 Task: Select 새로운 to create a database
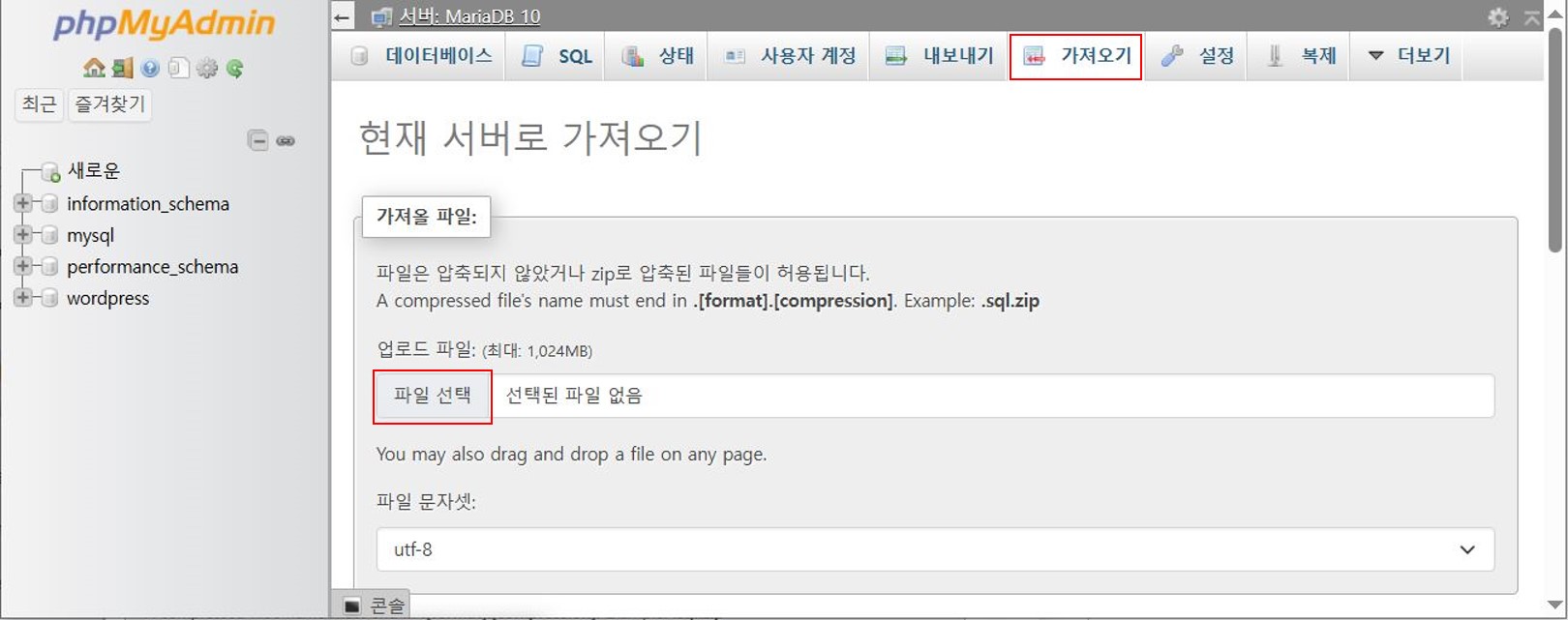pos(94,171)
